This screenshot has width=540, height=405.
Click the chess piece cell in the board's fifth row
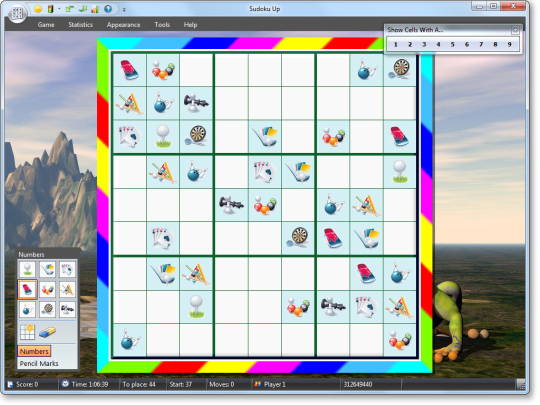[x=231, y=205]
